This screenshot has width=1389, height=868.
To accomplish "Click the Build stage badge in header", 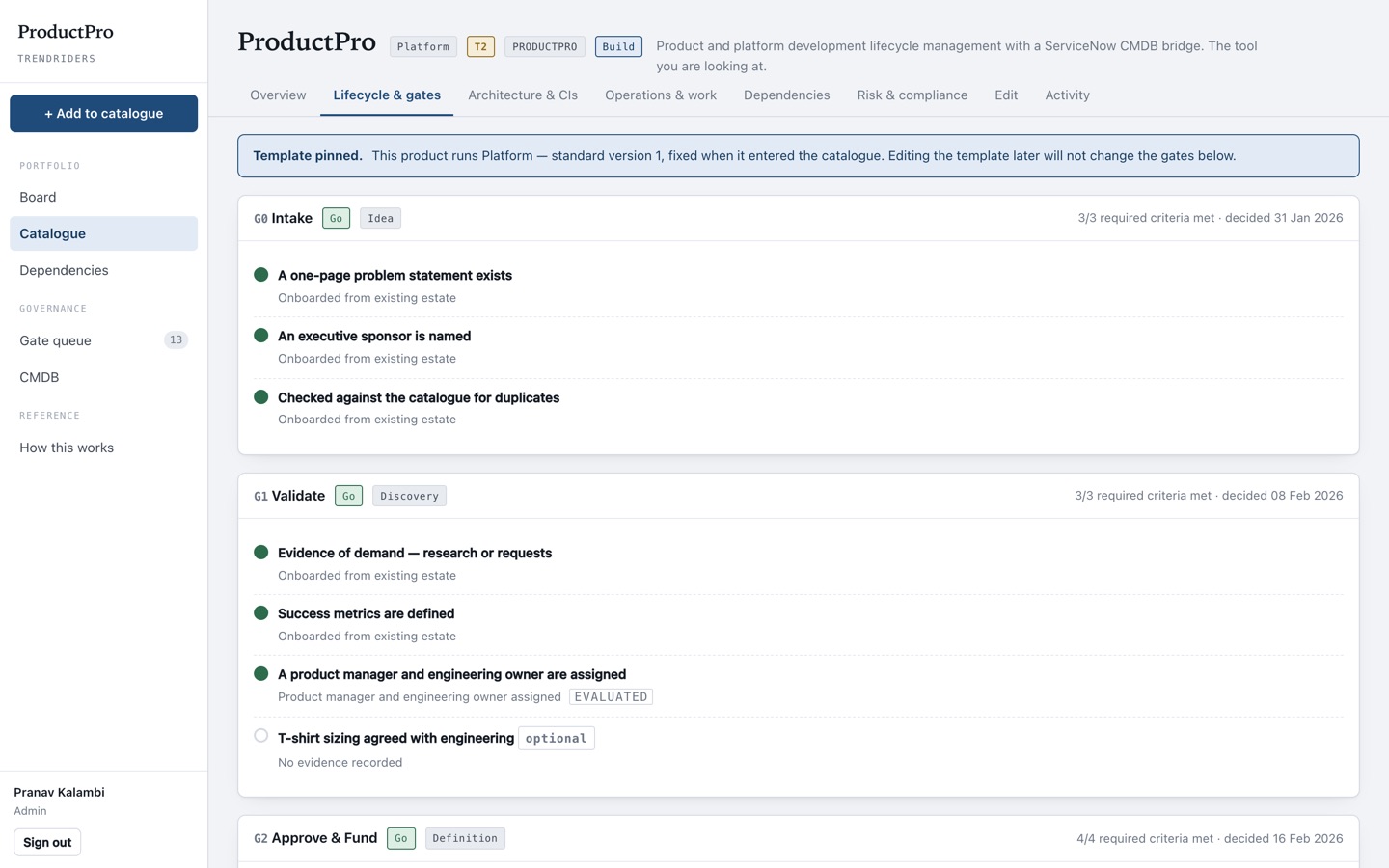I will click(x=618, y=46).
